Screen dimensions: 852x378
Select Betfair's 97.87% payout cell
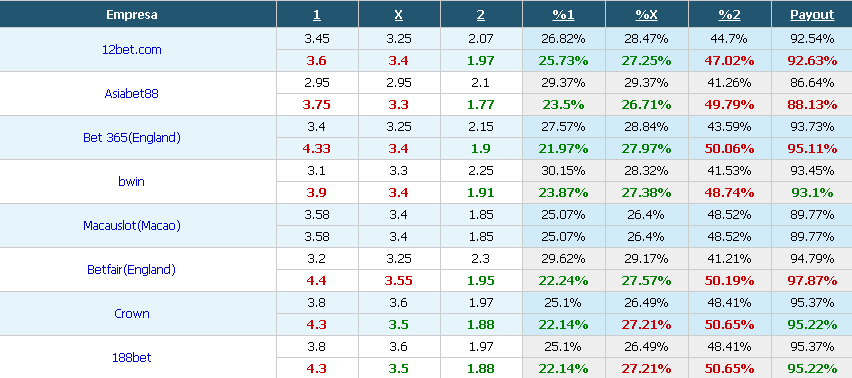[x=812, y=281]
